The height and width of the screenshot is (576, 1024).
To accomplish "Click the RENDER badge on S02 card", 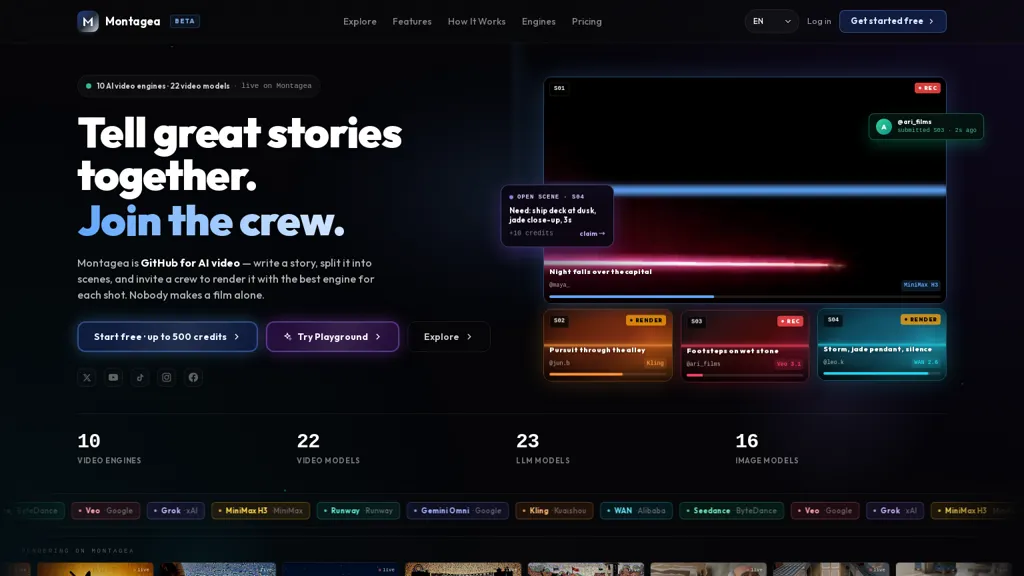I will pyautogui.click(x=645, y=321).
